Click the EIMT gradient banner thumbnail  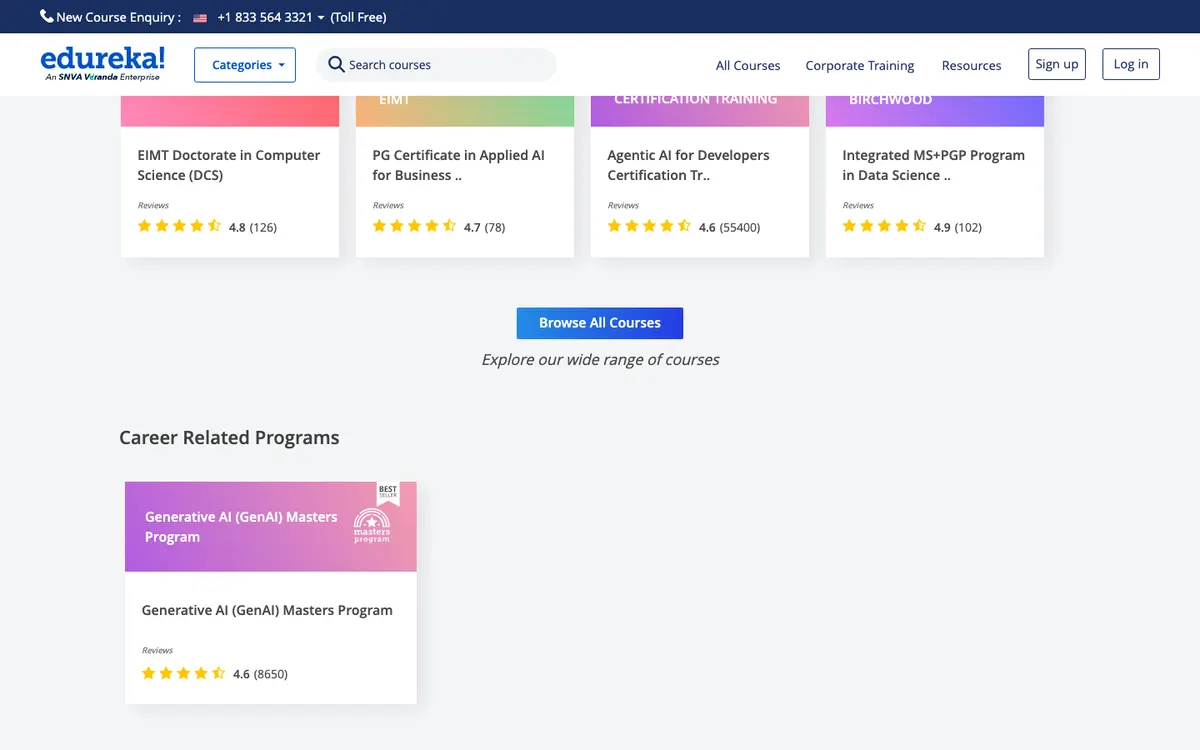pyautogui.click(x=465, y=111)
